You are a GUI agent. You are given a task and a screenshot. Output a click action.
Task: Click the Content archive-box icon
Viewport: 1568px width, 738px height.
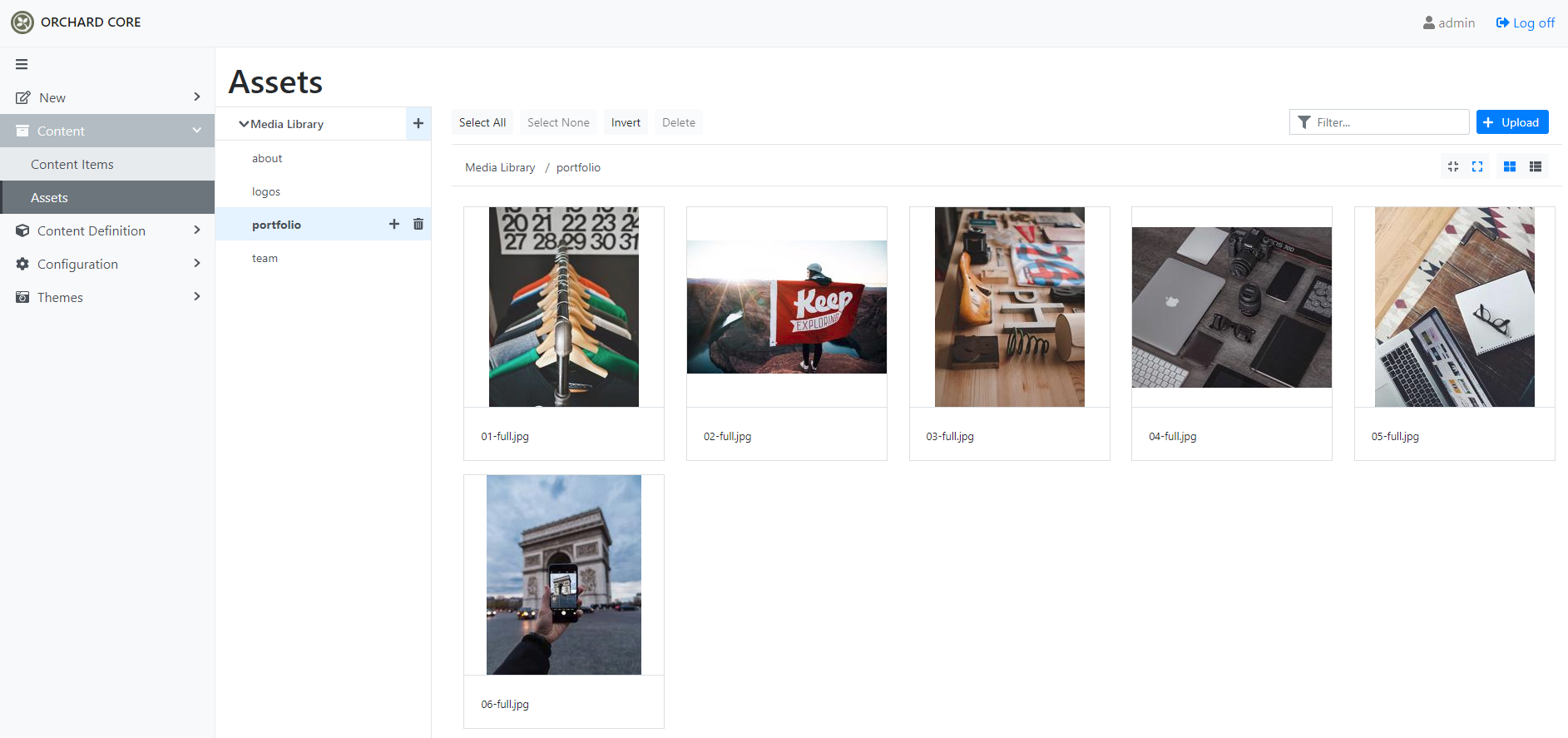point(22,131)
